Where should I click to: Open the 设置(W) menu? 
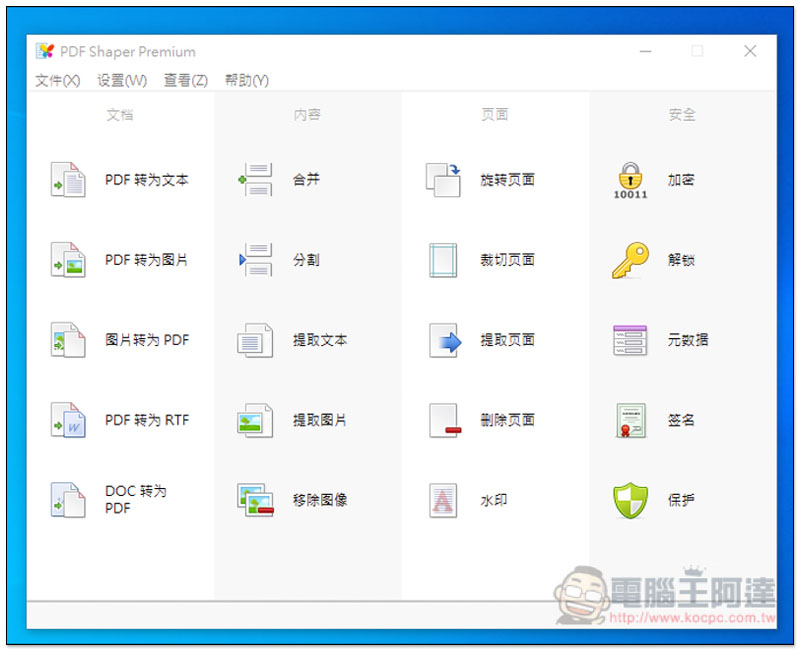pyautogui.click(x=122, y=80)
